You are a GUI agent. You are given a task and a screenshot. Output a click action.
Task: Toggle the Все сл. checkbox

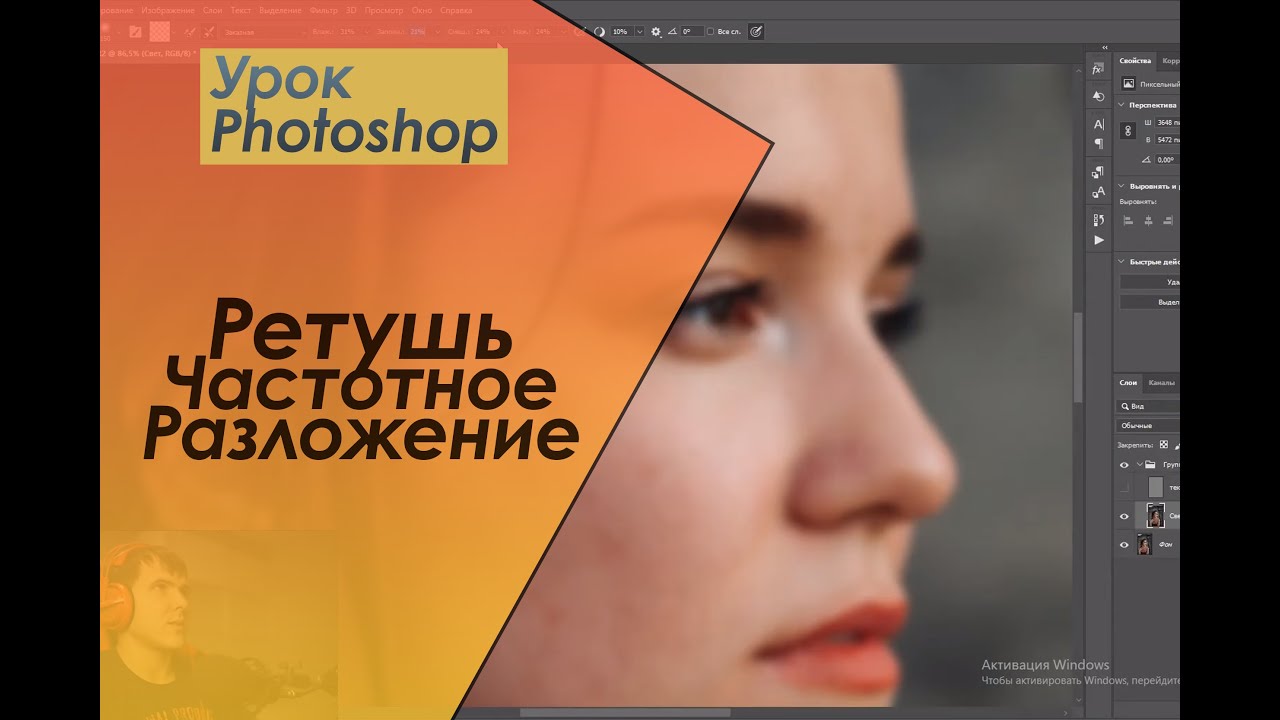(x=710, y=32)
